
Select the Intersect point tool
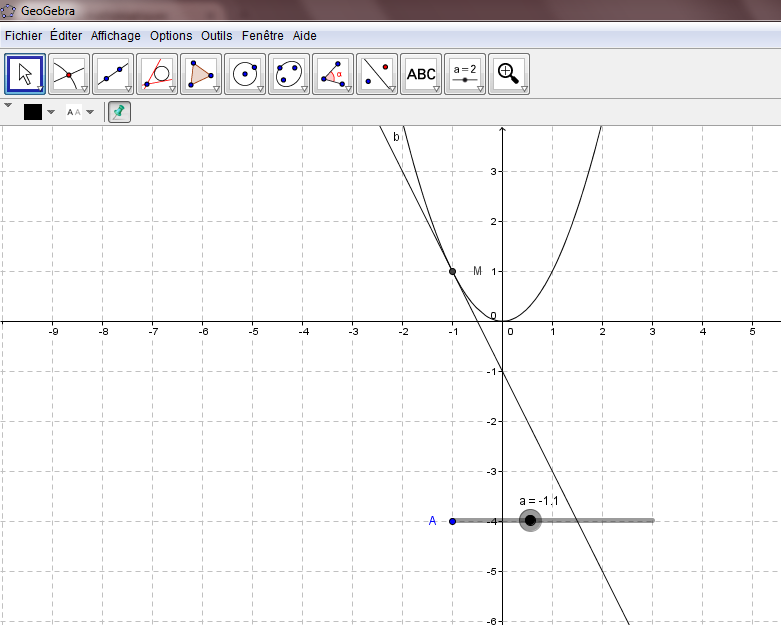69,73
